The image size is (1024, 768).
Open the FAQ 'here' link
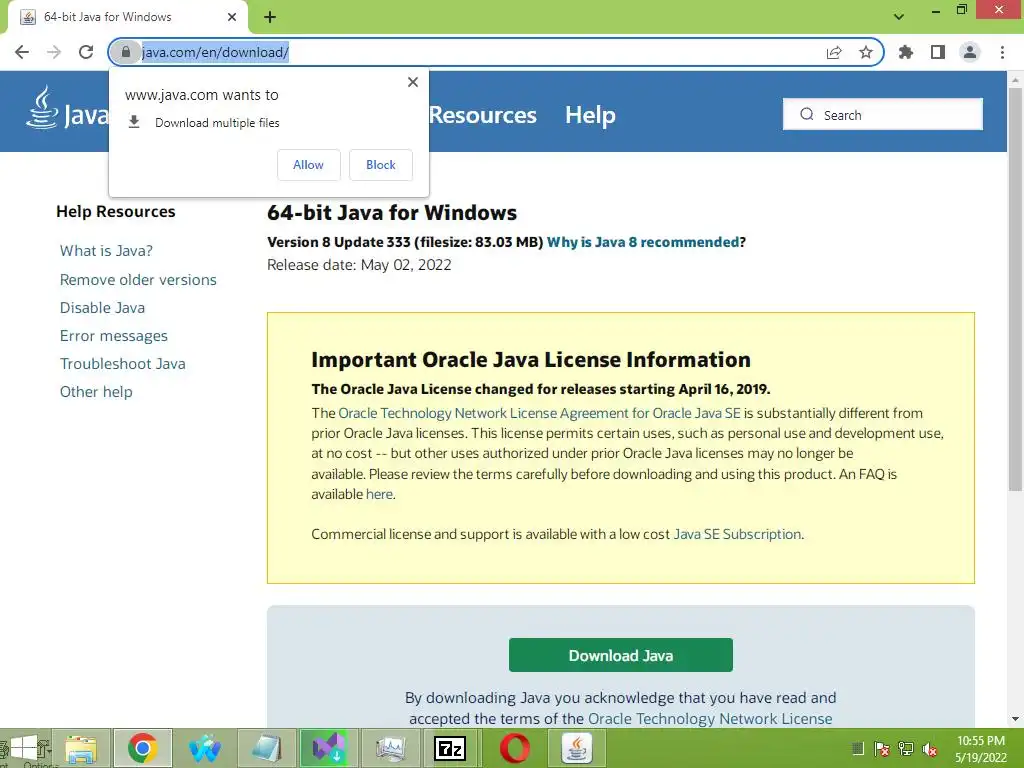(379, 494)
